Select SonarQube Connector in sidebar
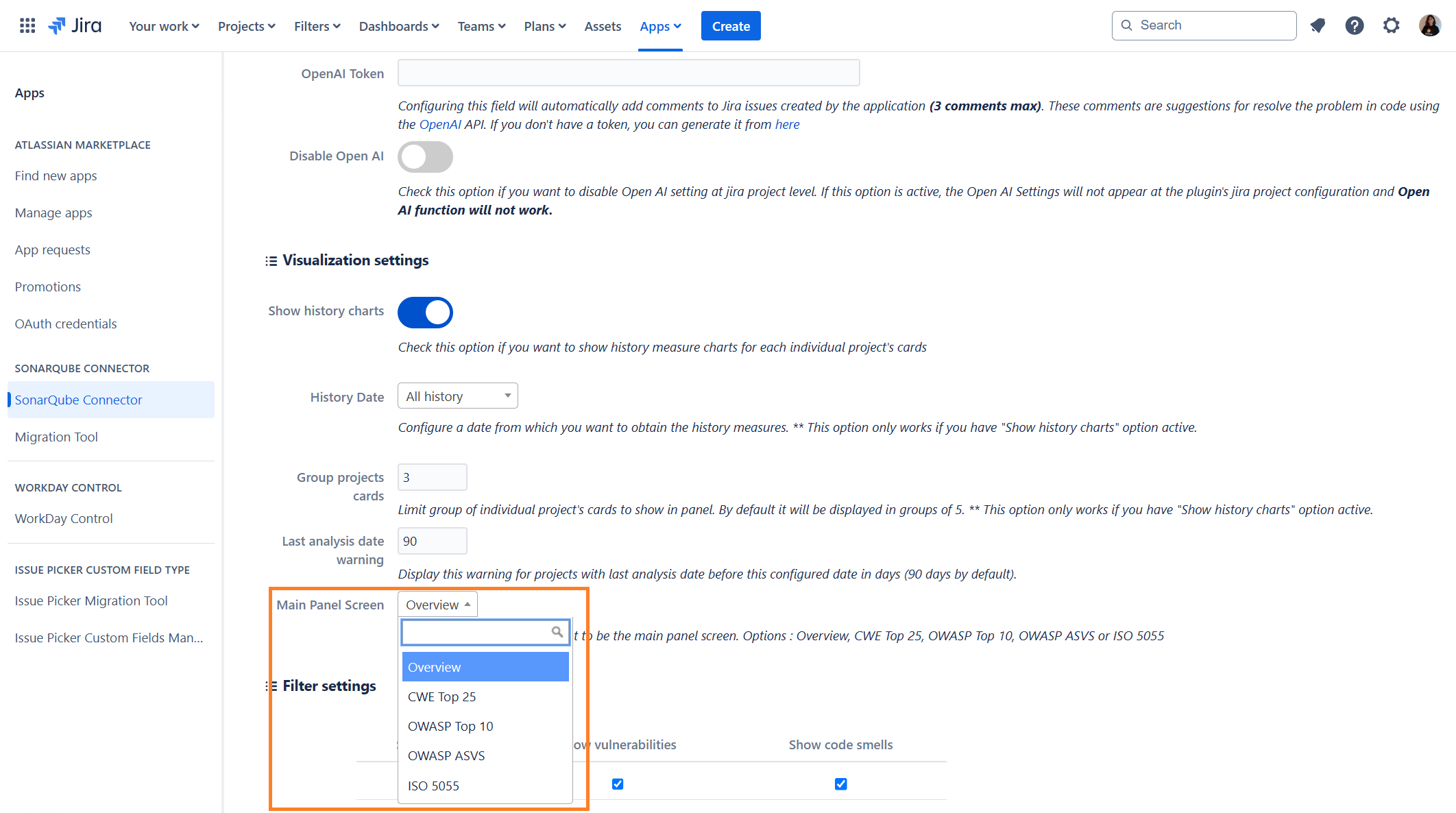The height and width of the screenshot is (813, 1456). (111, 400)
